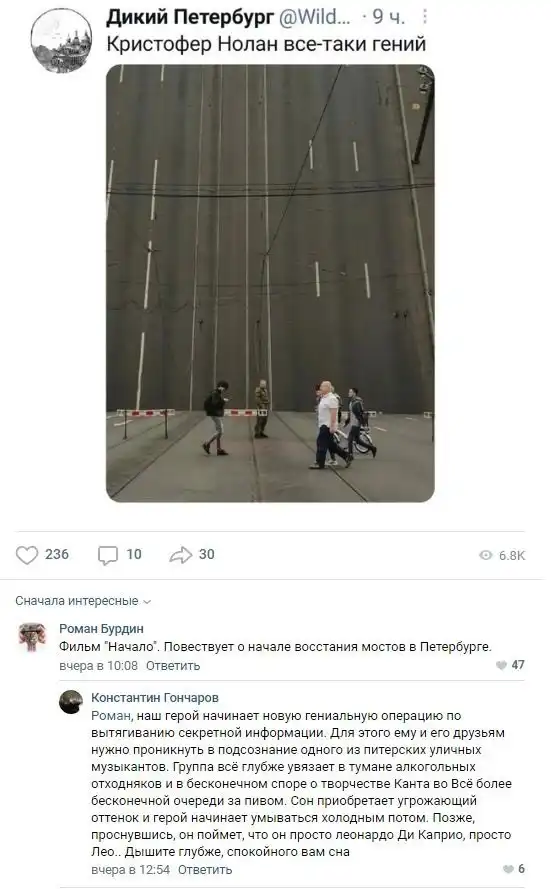This screenshot has height=889, width=551.
Task: Open post comments via speech bubble icon
Action: 108,555
